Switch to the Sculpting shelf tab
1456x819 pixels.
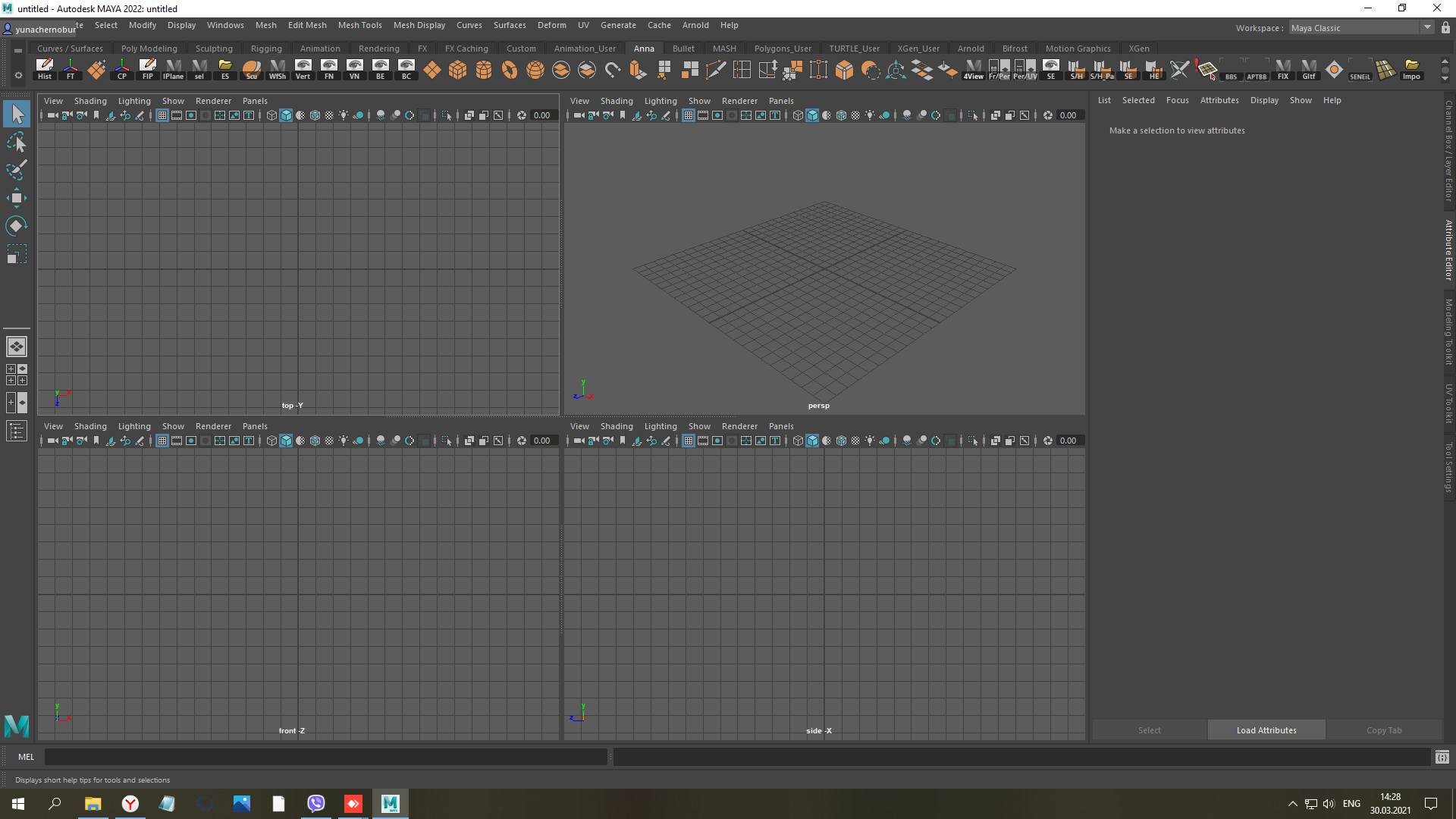(x=214, y=48)
